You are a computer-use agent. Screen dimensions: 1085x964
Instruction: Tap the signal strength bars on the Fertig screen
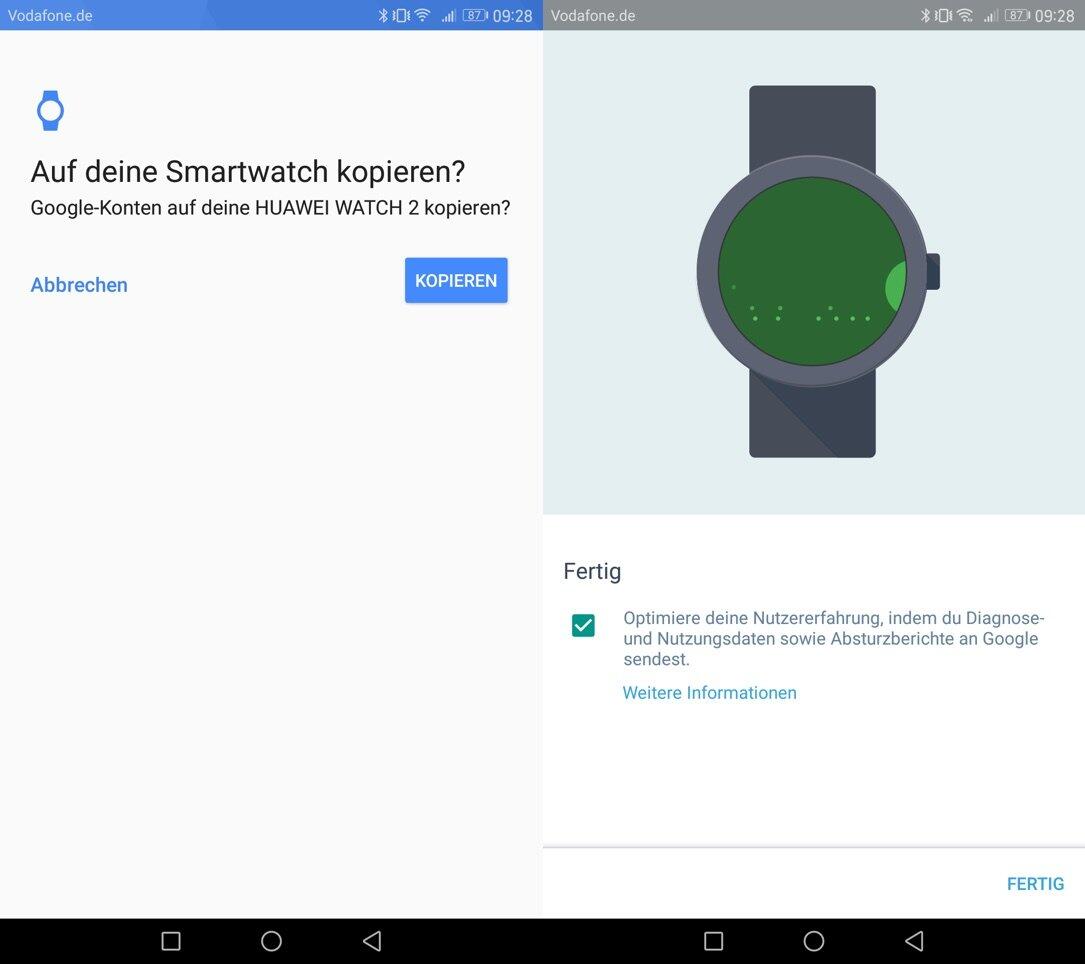(990, 16)
